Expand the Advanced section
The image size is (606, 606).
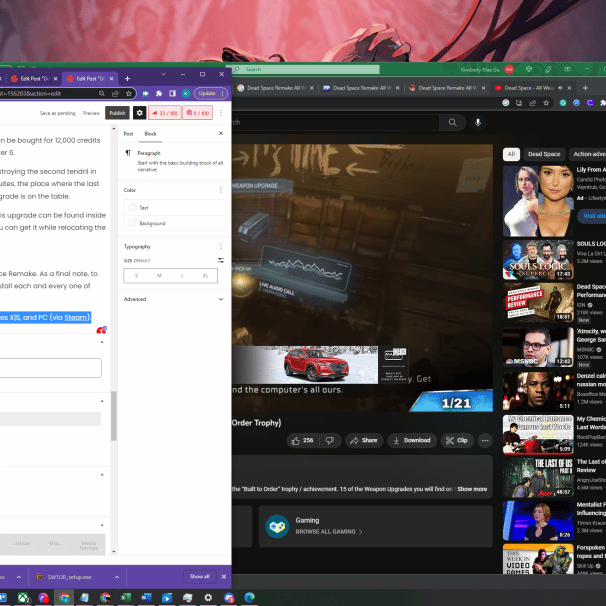coord(174,299)
